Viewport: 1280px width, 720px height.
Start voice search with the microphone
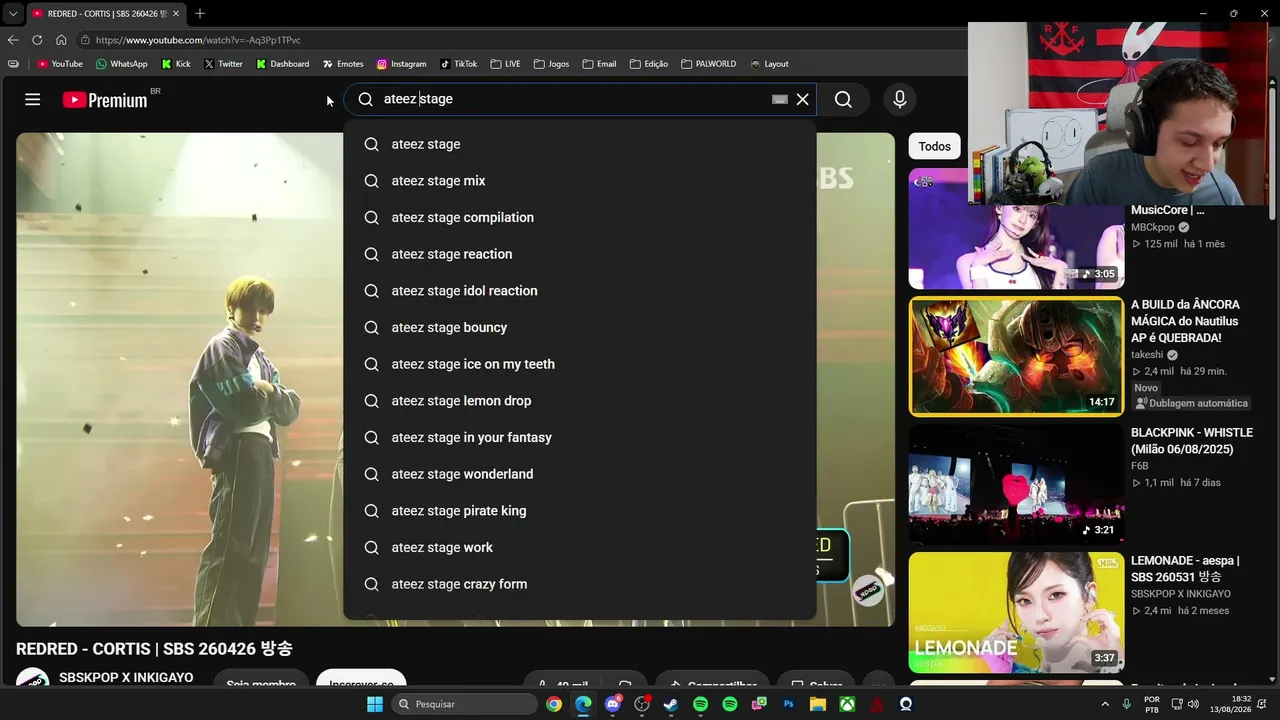click(x=899, y=99)
